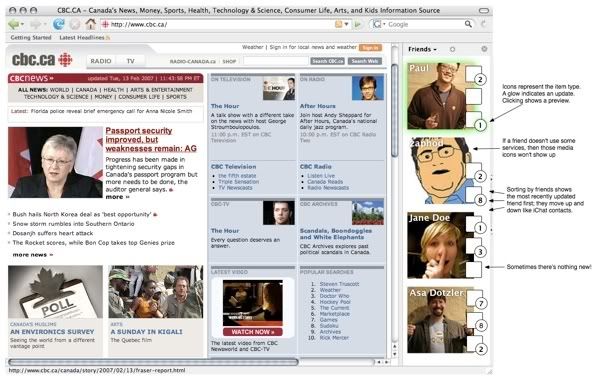Click the Stop loading icon
This screenshot has height=380, width=600.
[75, 24]
